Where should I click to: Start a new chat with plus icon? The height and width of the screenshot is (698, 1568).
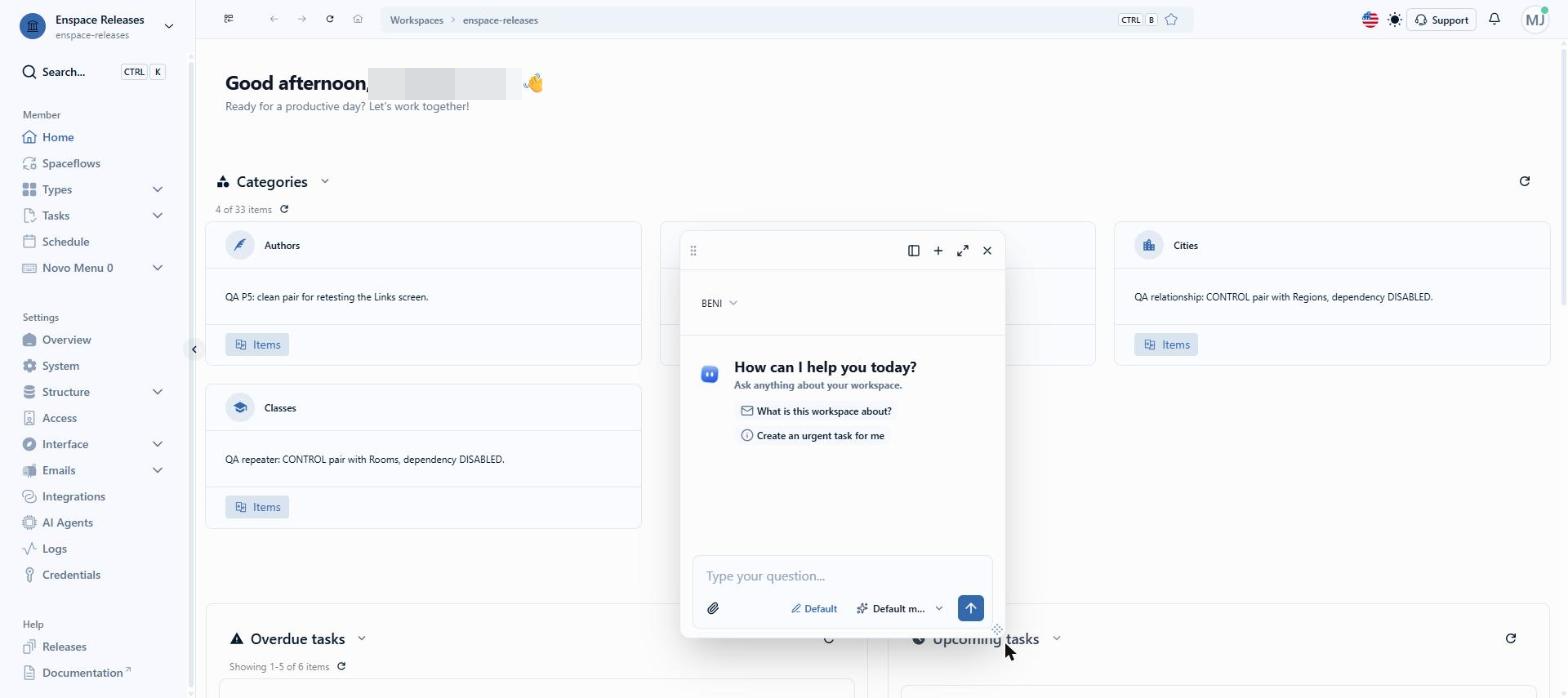(938, 251)
